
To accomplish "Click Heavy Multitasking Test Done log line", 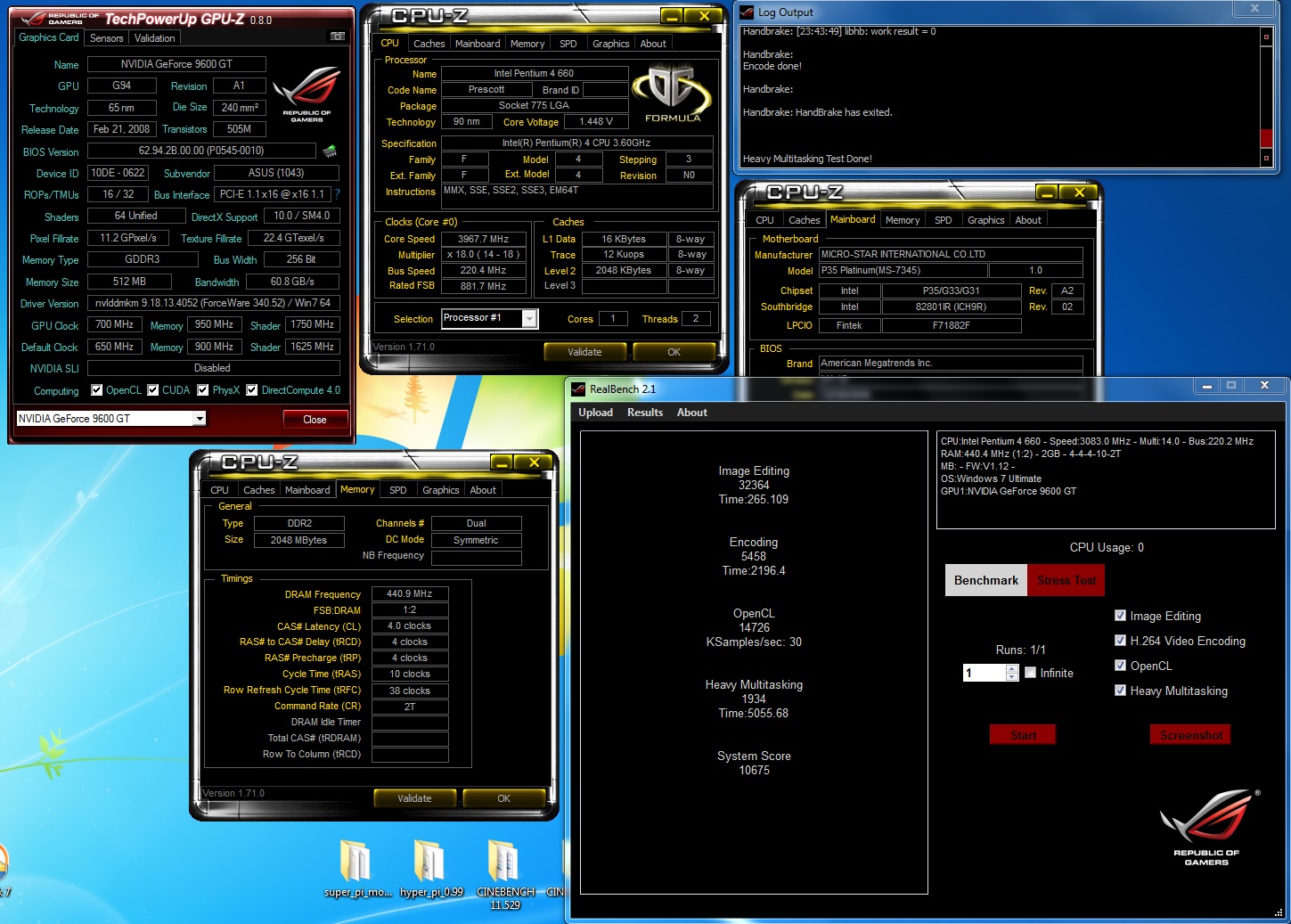I will pos(807,159).
